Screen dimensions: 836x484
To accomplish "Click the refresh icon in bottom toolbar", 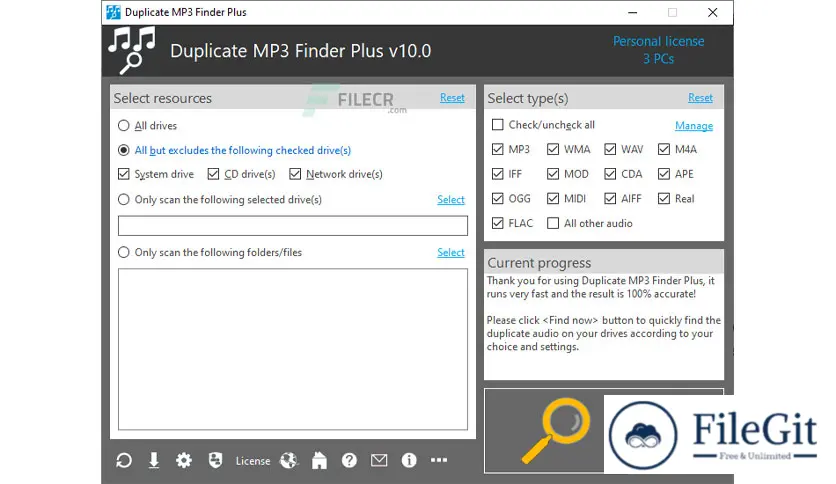I will pos(124,460).
